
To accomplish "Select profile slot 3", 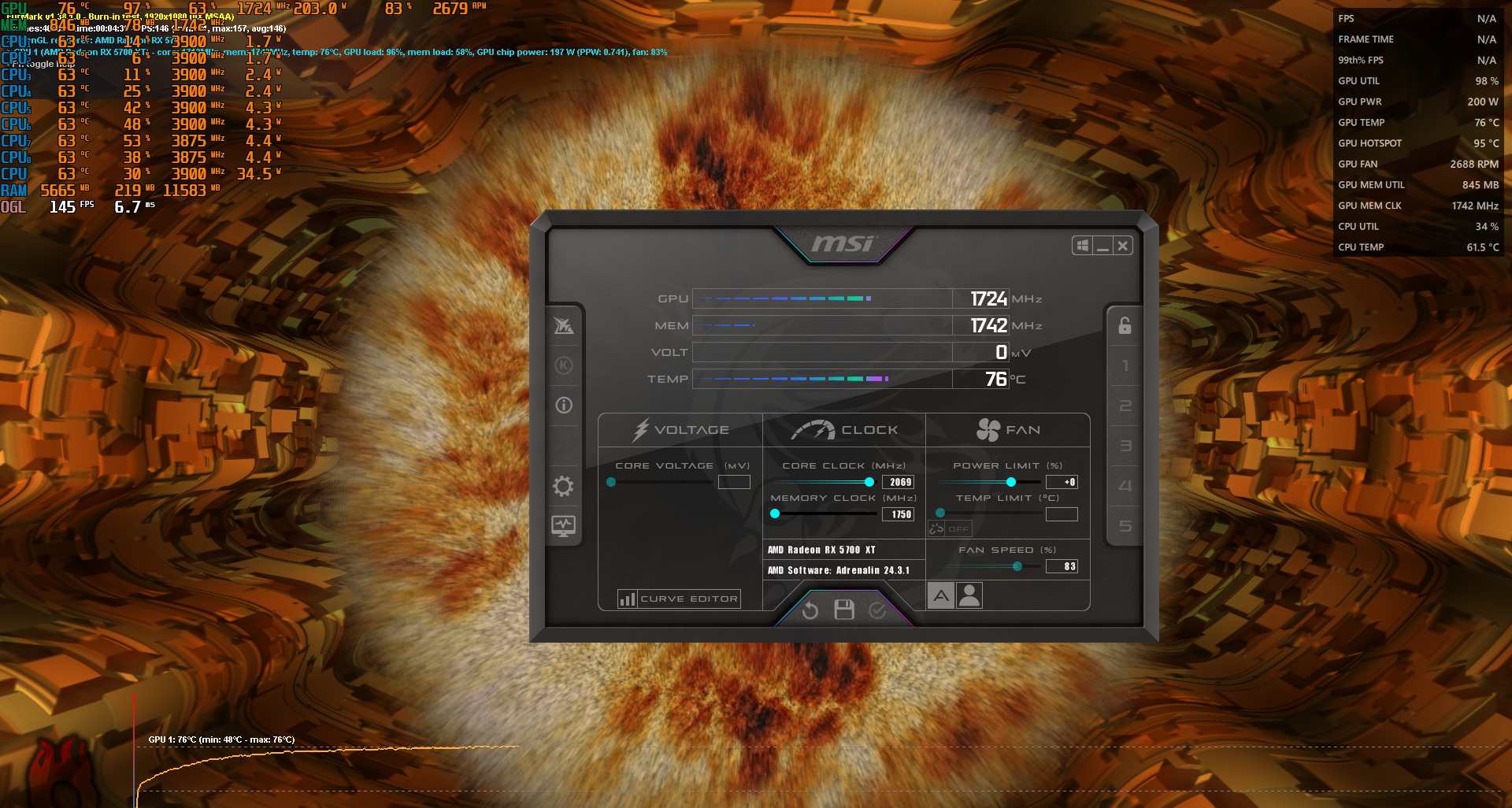I will point(1125,446).
